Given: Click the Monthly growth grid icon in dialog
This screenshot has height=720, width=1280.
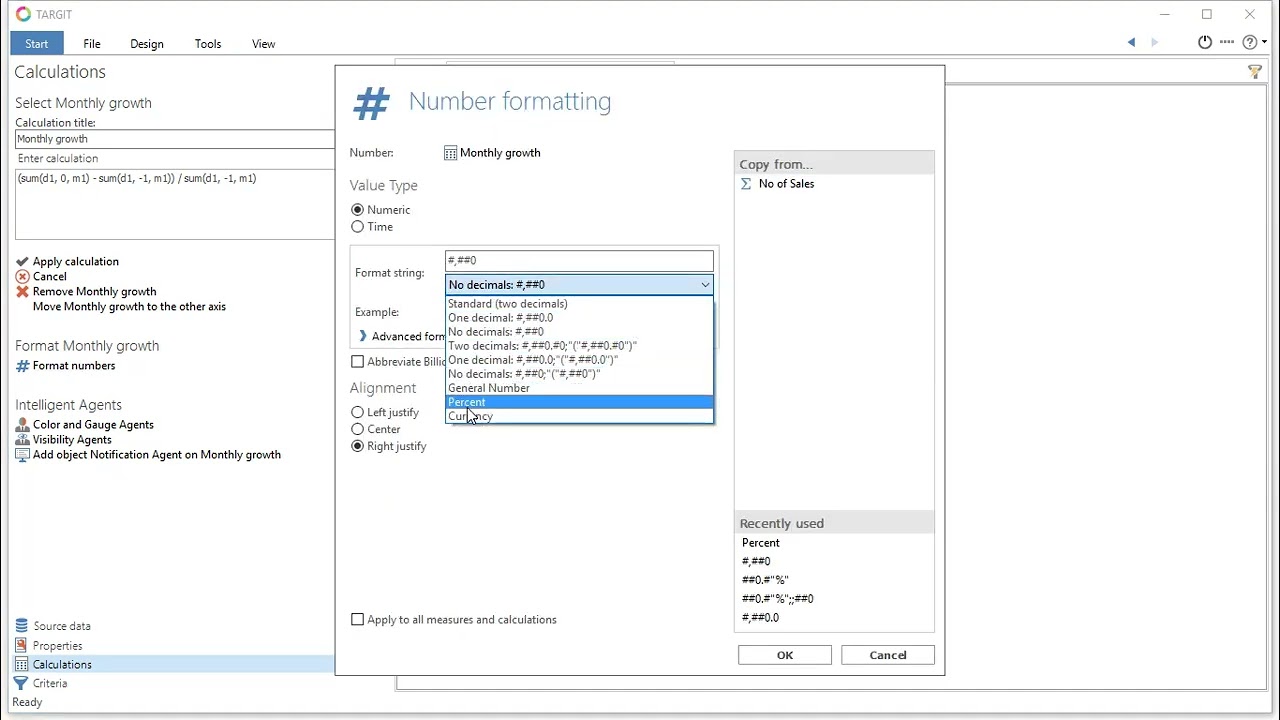Looking at the screenshot, I should (x=451, y=153).
